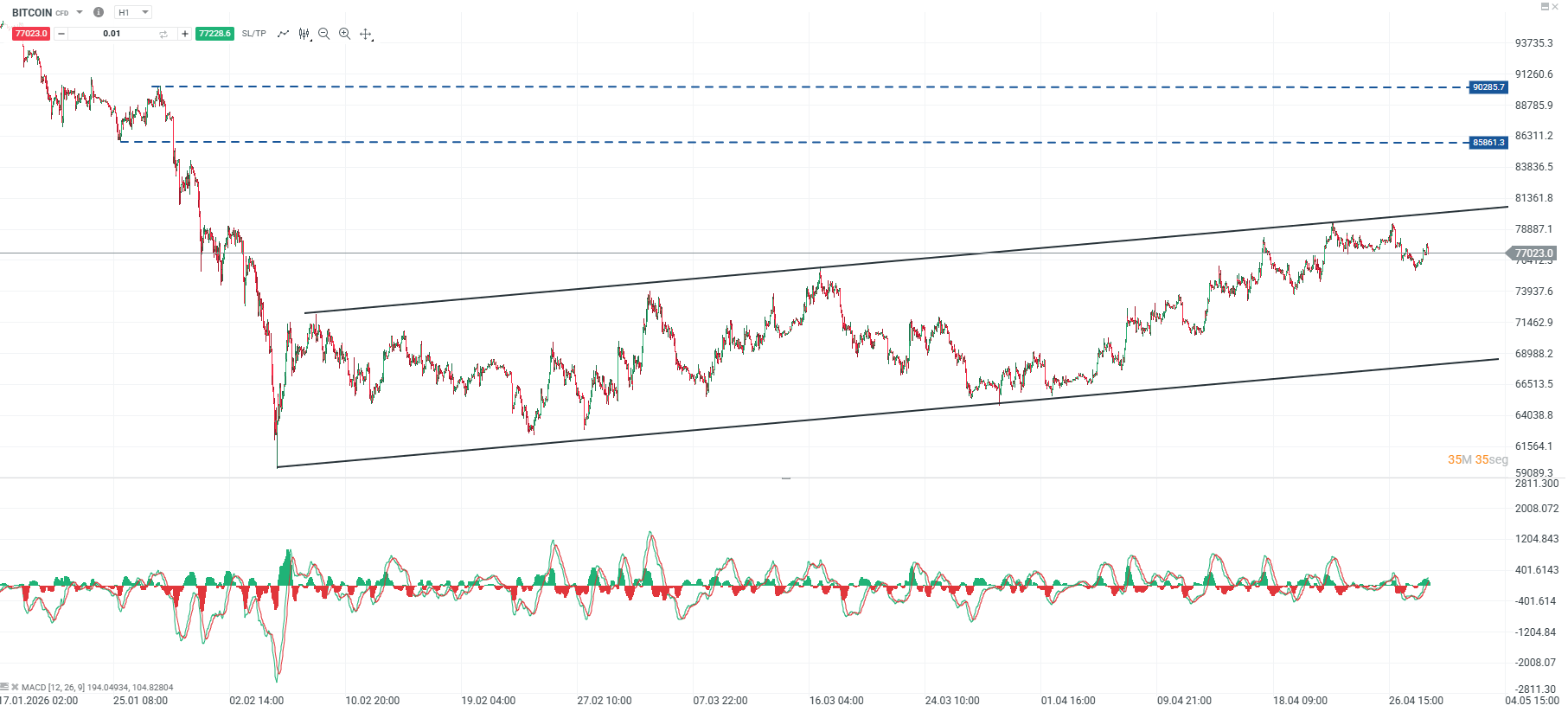The width and height of the screenshot is (1568, 712).
Task: Click the red sell price 77023.0 button
Action: click(x=31, y=34)
